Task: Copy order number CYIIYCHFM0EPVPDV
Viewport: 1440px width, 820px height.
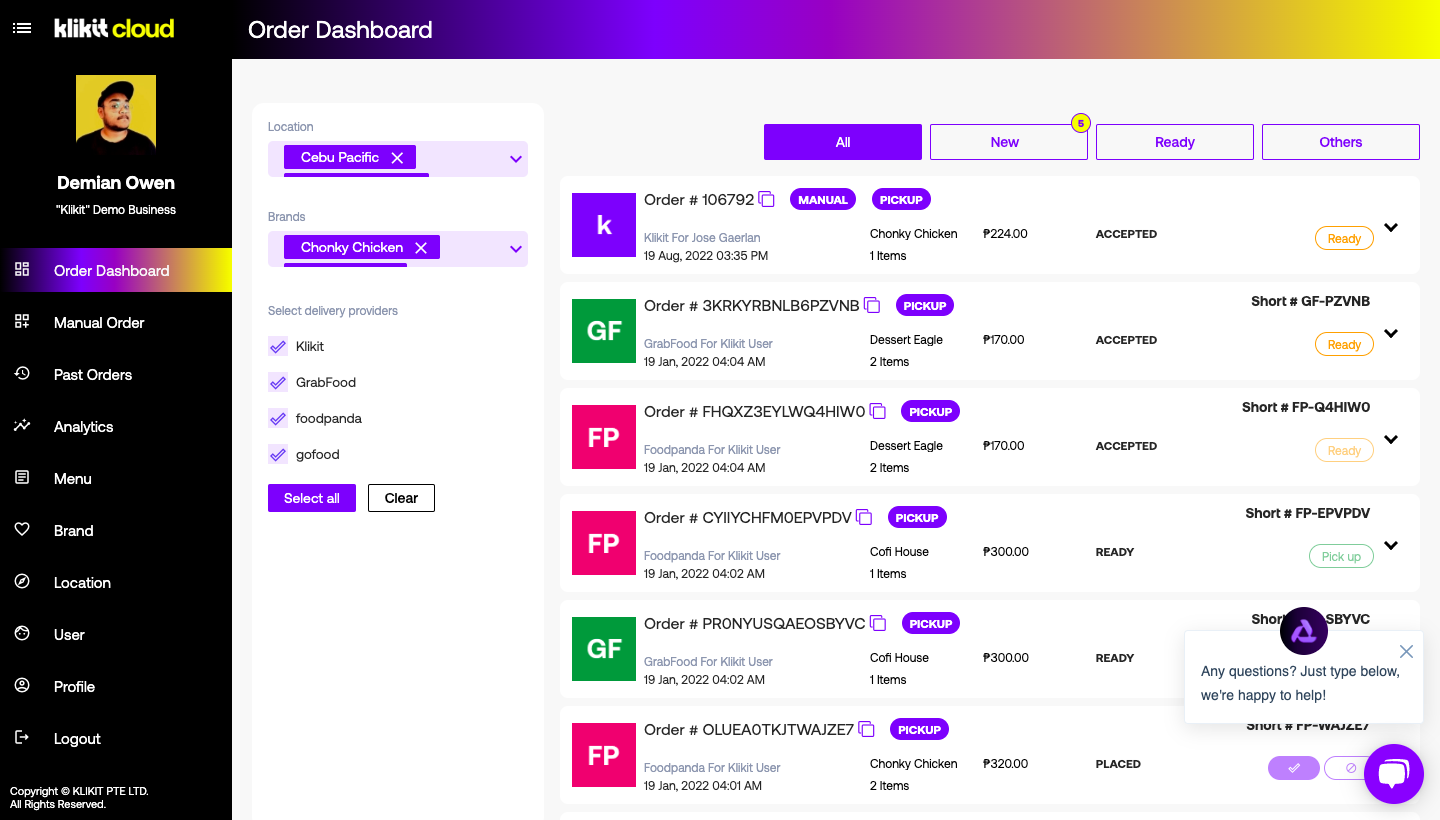Action: click(864, 517)
